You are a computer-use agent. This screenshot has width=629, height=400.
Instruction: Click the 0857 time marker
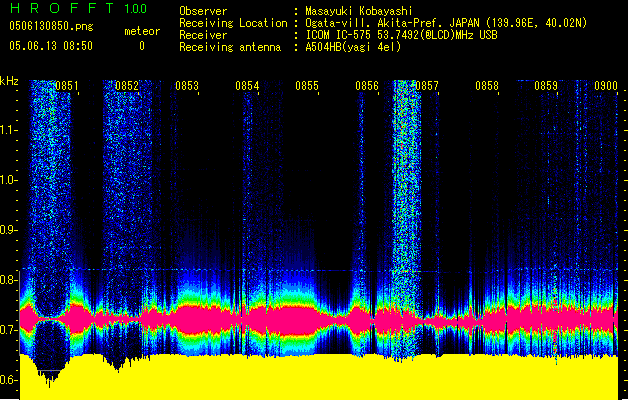point(427,86)
